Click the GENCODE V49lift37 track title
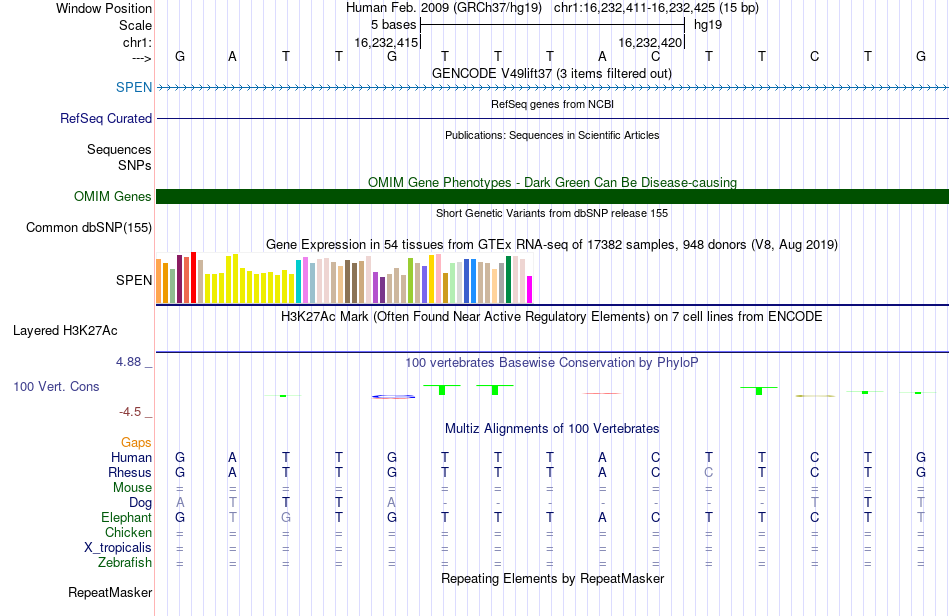This screenshot has width=950, height=616. 551,73
